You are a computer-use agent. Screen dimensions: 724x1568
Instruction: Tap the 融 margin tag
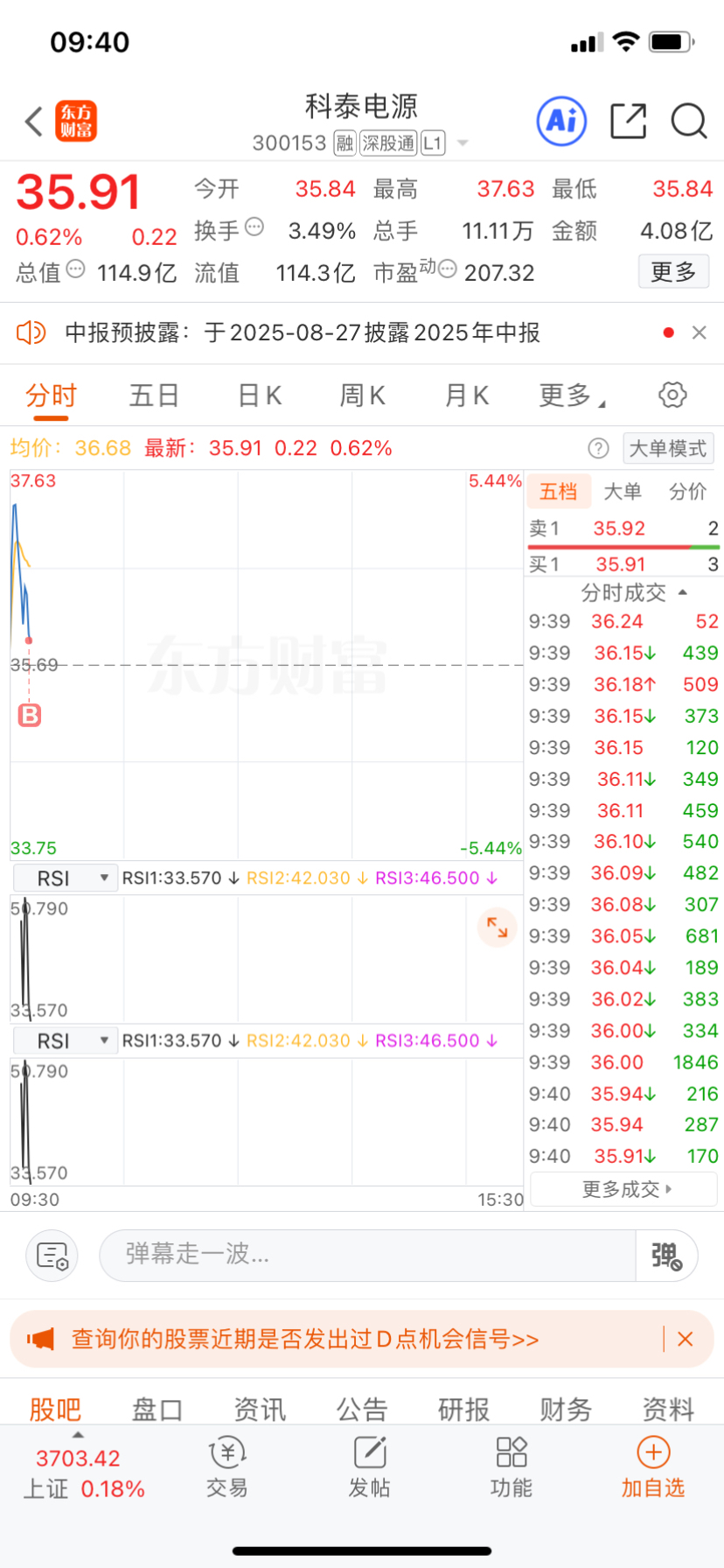click(345, 143)
